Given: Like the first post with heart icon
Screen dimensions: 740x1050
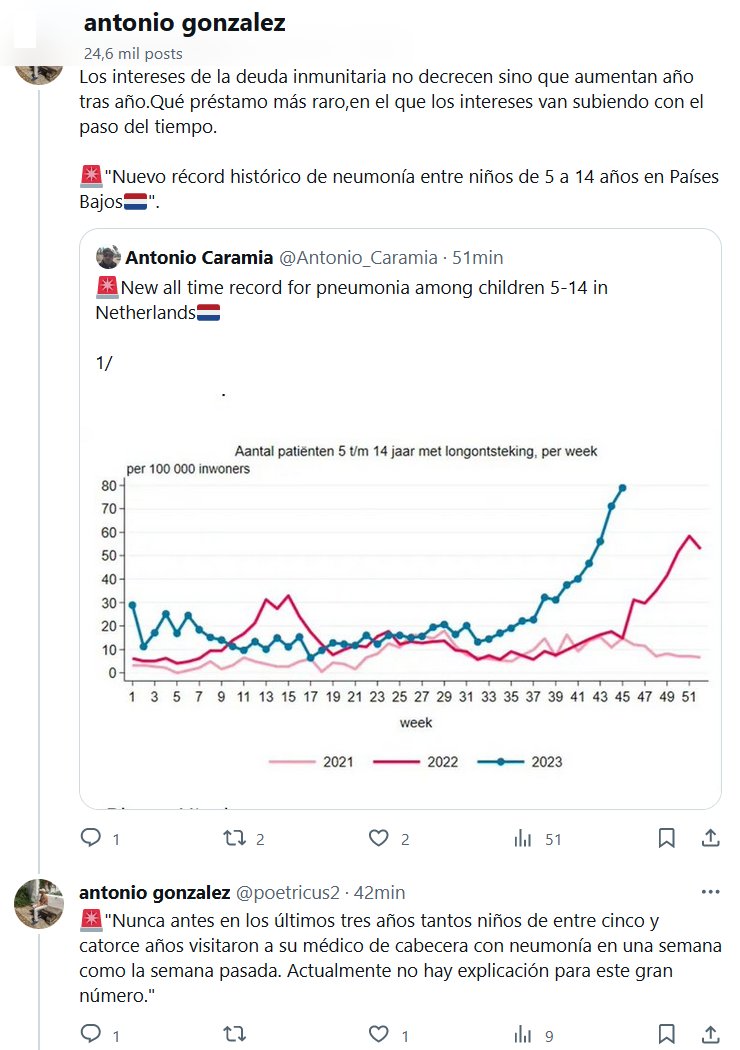Looking at the screenshot, I should click(x=379, y=838).
